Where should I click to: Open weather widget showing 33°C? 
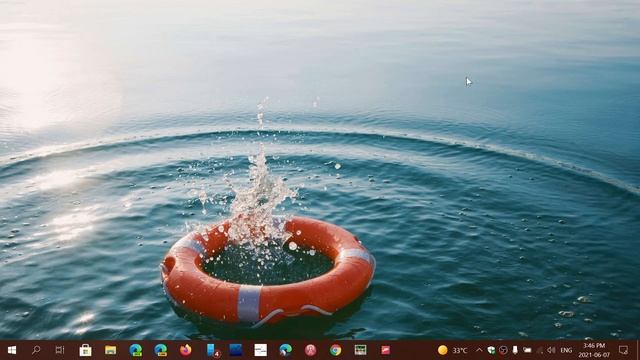453,350
